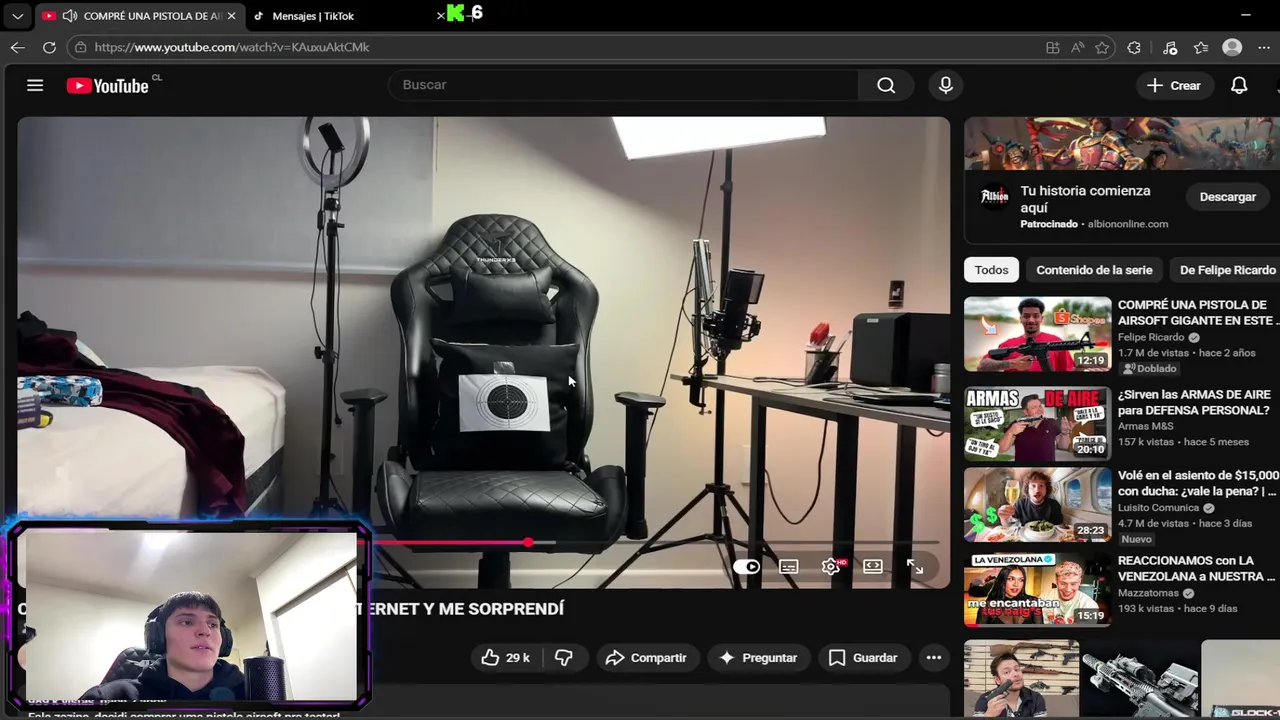Open the Felipe Ricardo channel link
The image size is (1280, 720).
[1151, 337]
